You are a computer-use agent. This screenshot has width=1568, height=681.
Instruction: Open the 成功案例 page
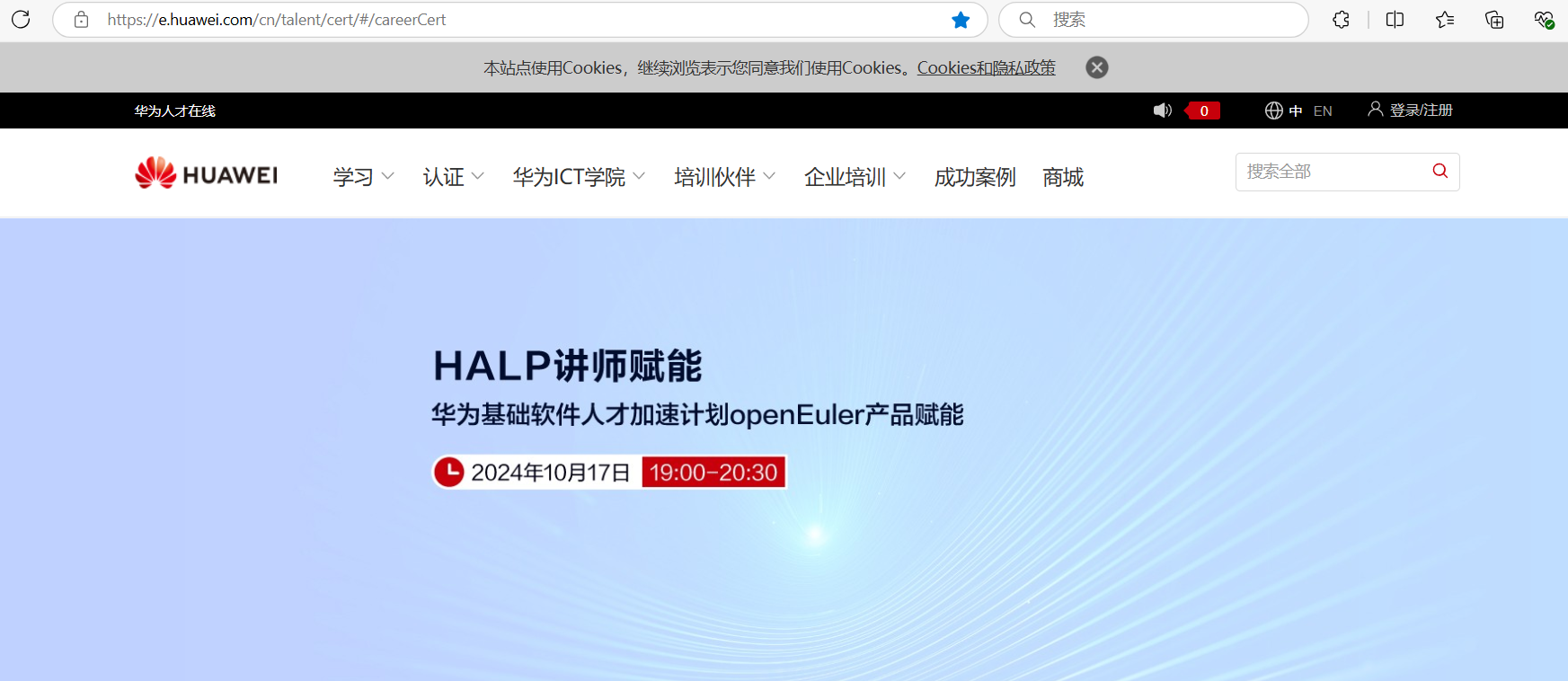975,177
